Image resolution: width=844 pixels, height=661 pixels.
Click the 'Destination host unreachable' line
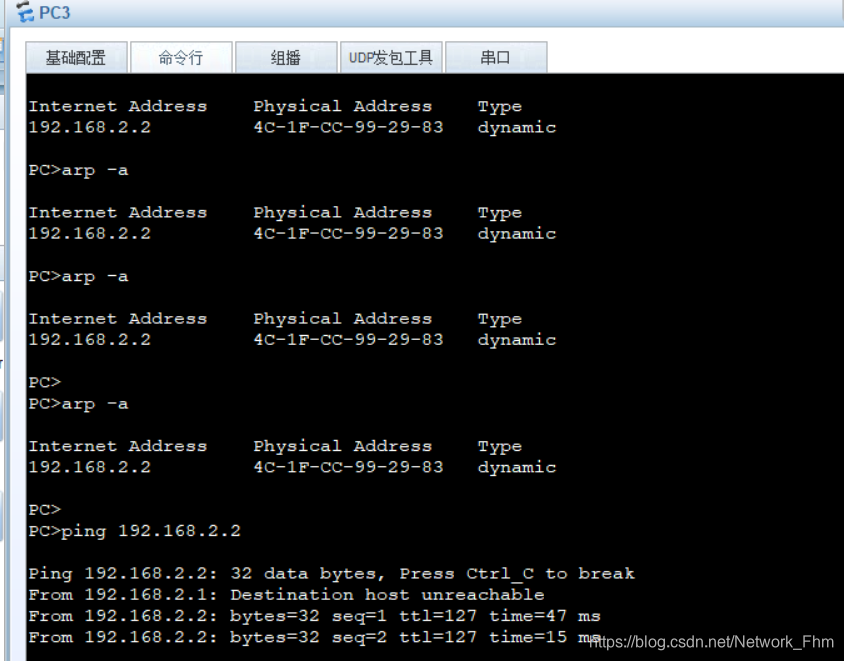286,595
